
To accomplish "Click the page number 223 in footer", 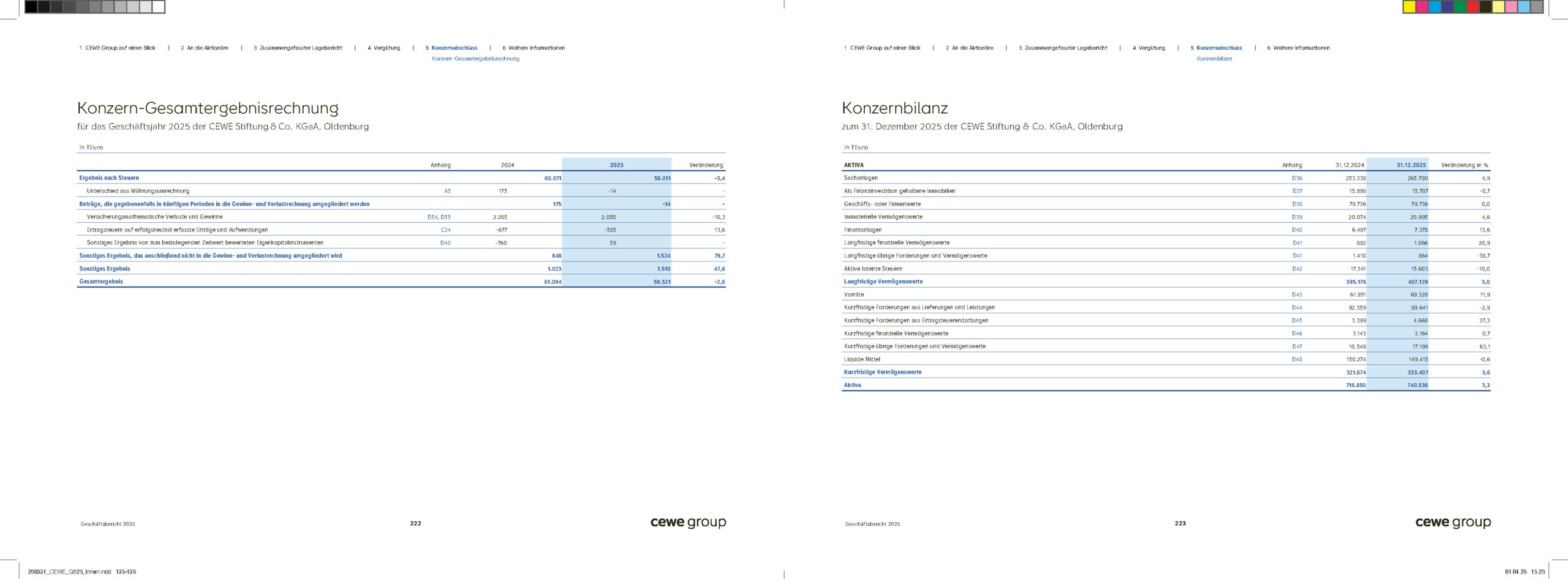I will [1180, 523].
